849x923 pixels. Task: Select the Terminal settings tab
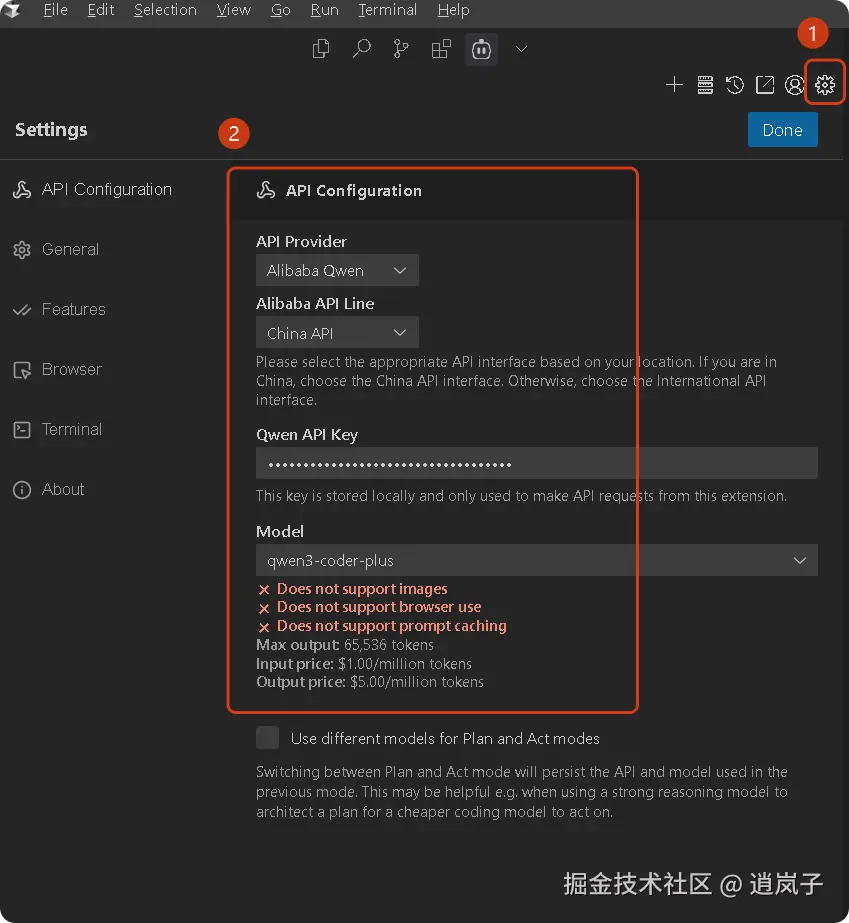(x=58, y=430)
